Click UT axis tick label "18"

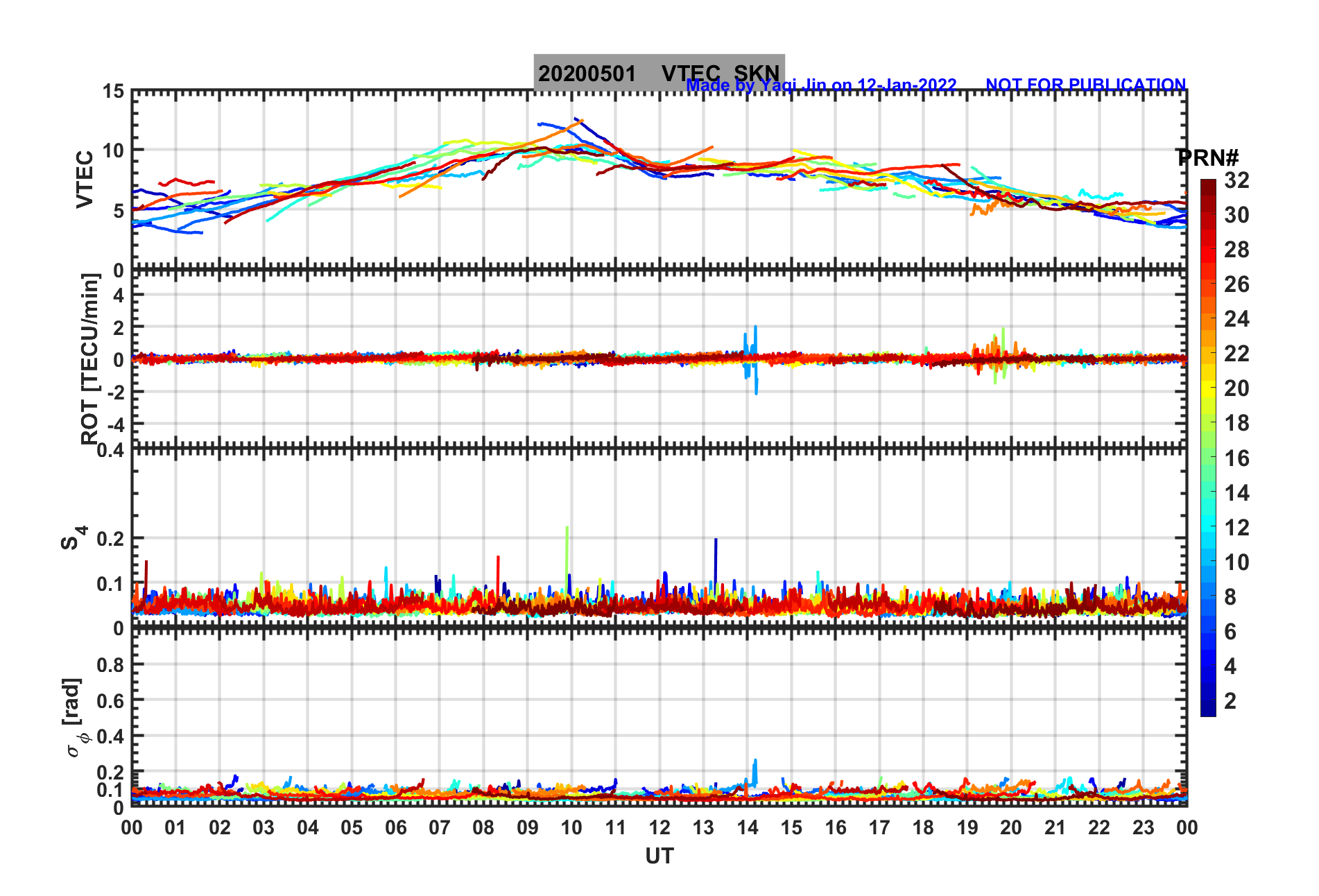point(923,827)
